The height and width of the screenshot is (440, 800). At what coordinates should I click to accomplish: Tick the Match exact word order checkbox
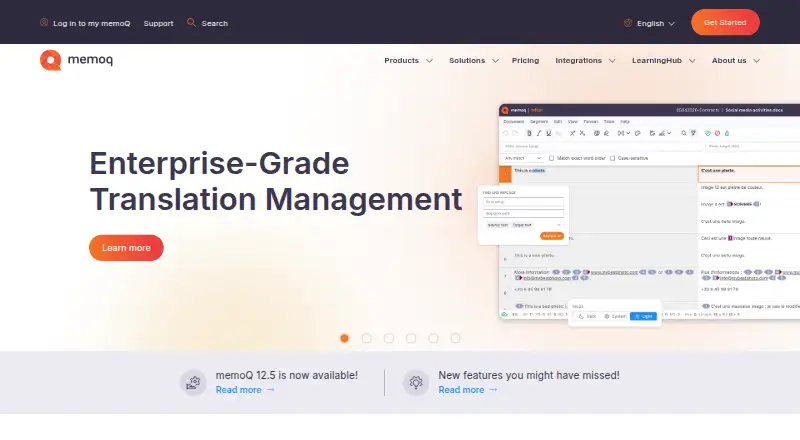click(552, 158)
